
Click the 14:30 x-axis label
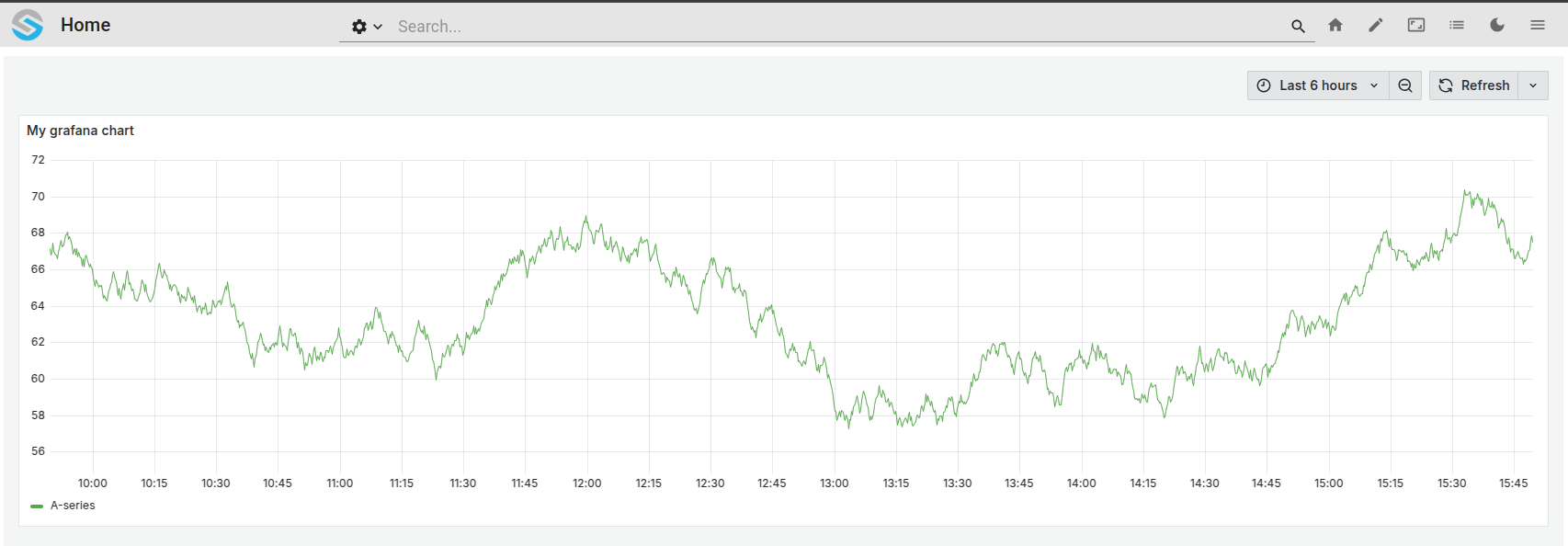[1205, 483]
